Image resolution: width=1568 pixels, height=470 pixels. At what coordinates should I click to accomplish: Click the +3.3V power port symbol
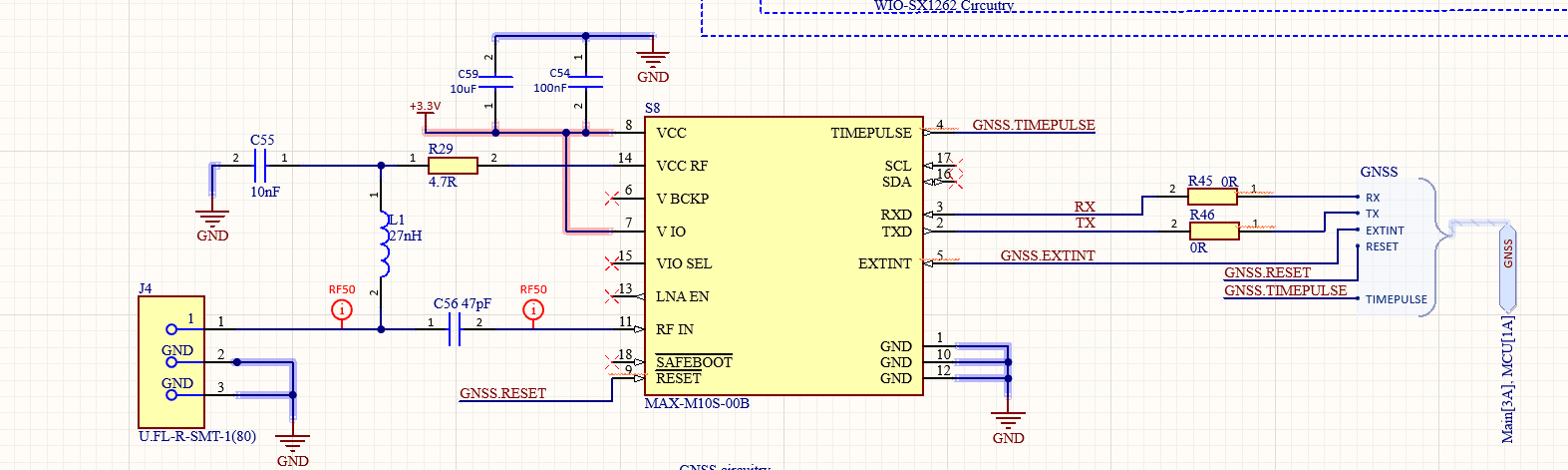426,114
